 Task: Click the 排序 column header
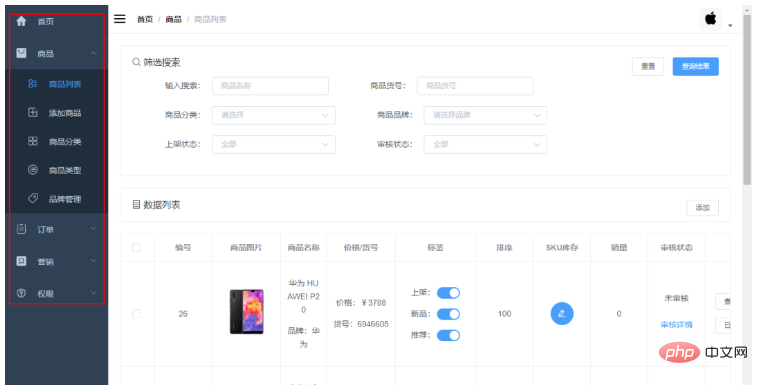coord(504,247)
